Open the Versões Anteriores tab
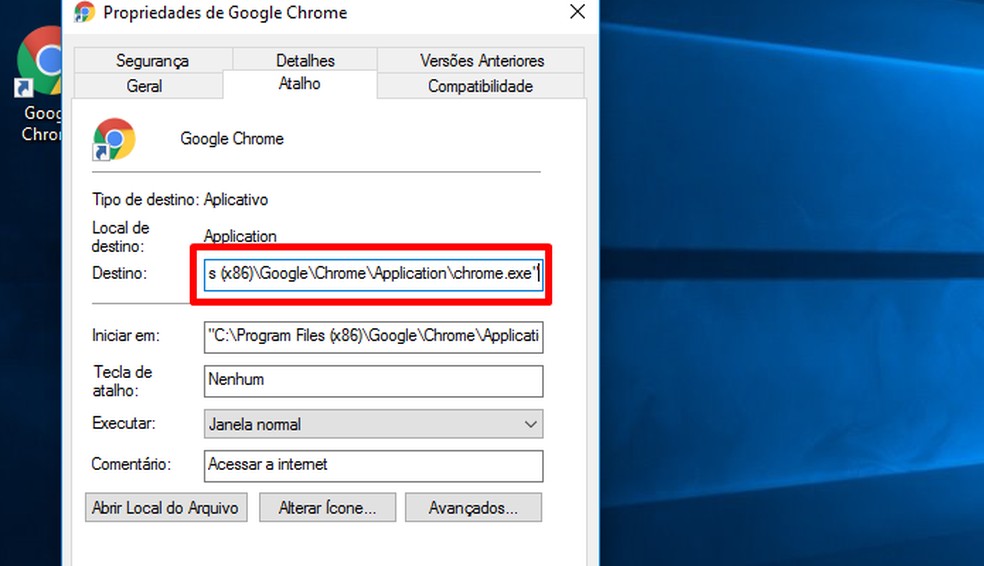The image size is (984, 566). [x=481, y=60]
